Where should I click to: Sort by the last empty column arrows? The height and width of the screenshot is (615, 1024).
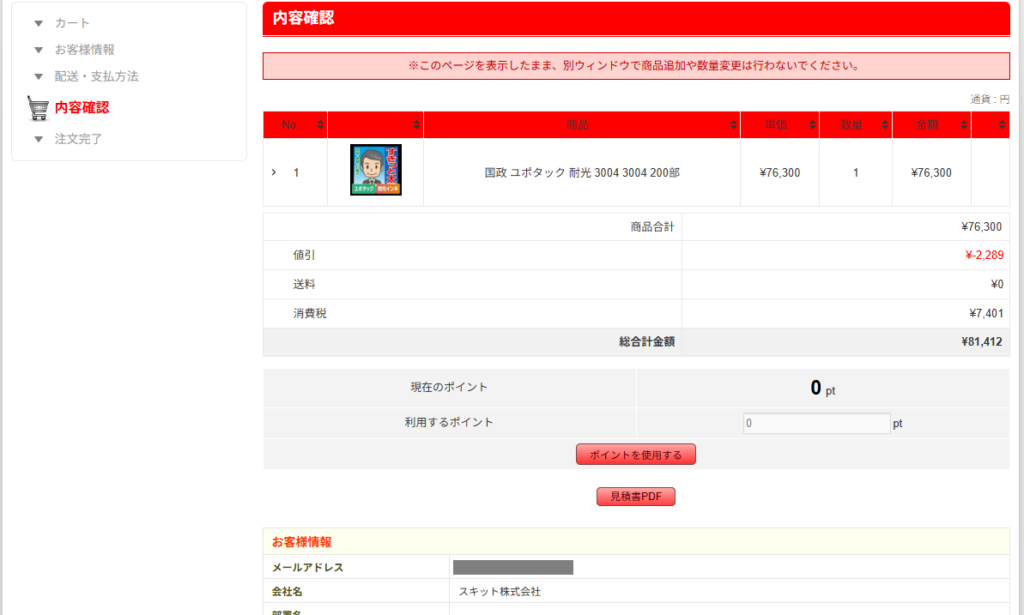pyautogui.click(x=1002, y=125)
